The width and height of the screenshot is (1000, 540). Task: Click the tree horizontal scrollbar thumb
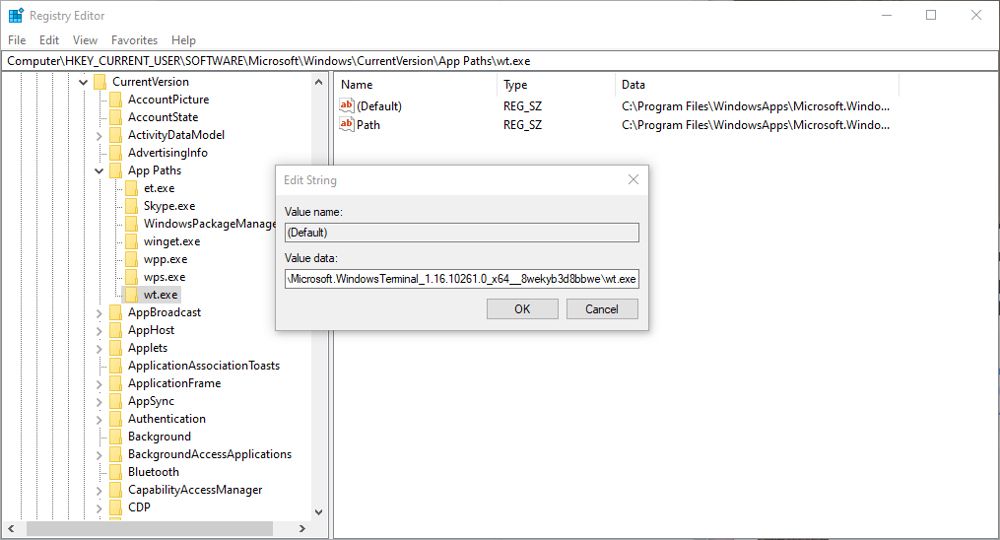pos(150,529)
